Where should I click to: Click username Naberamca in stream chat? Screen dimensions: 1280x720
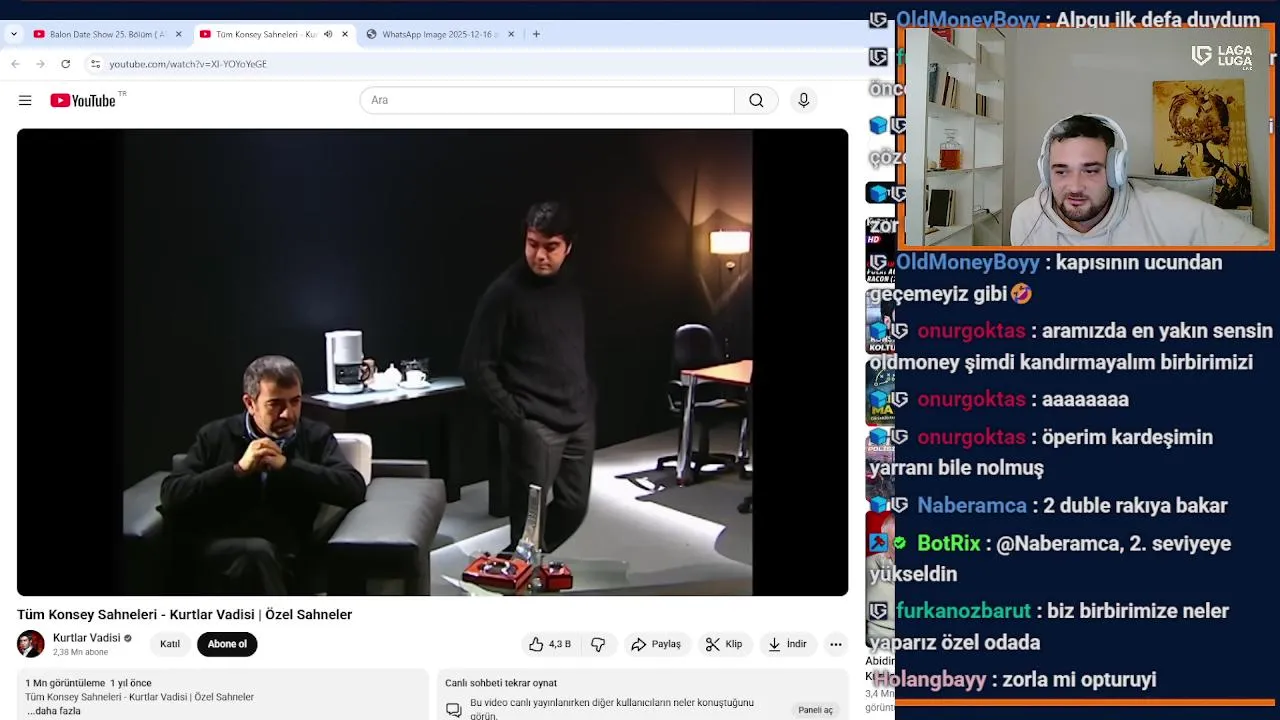tap(972, 506)
